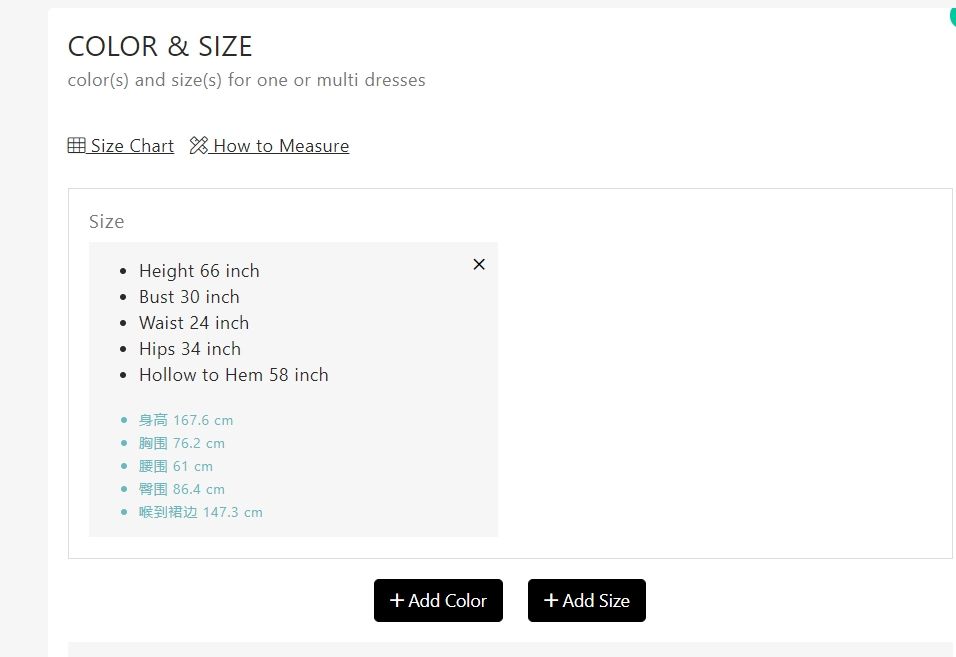
Task: Select the Waist 24 inch line
Action: click(194, 322)
